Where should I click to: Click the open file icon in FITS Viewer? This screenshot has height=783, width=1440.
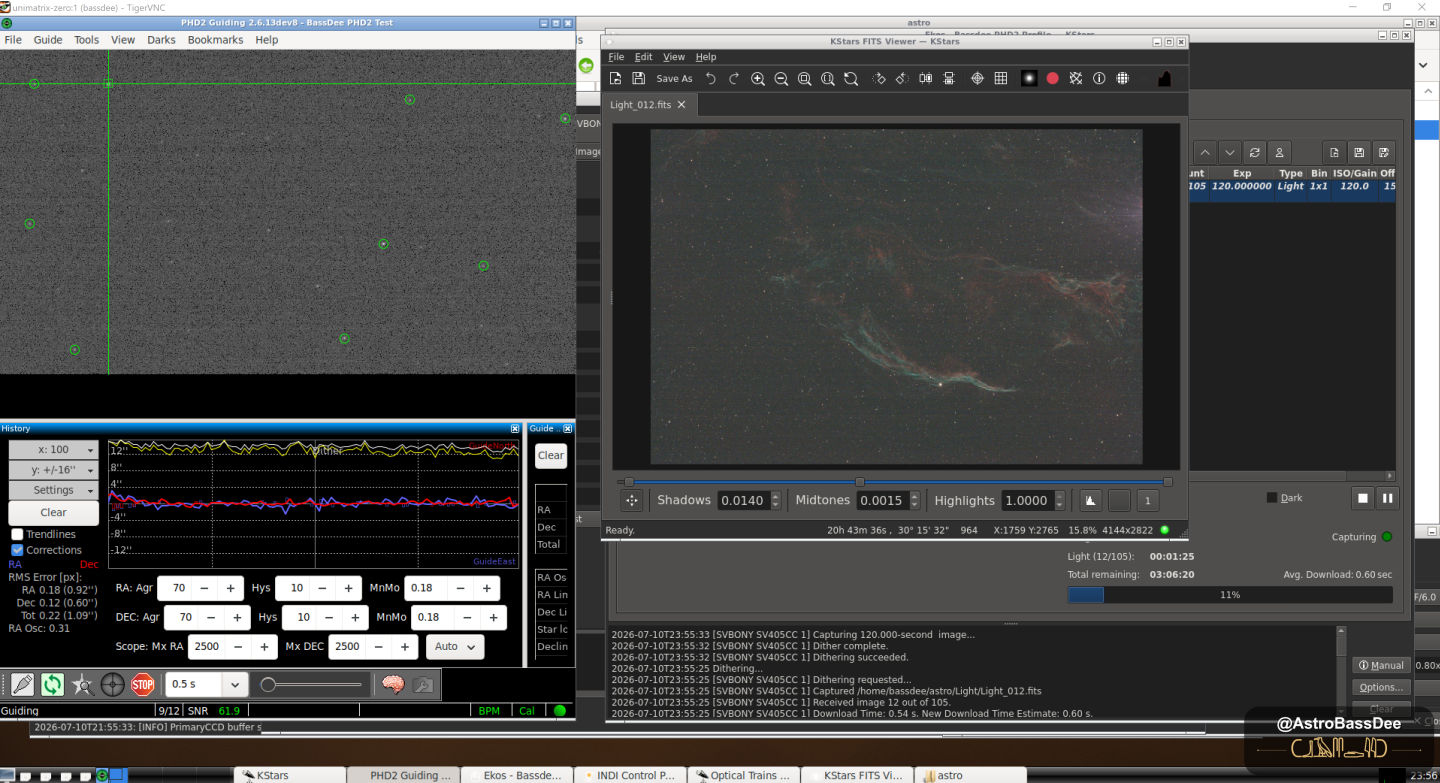coord(616,78)
